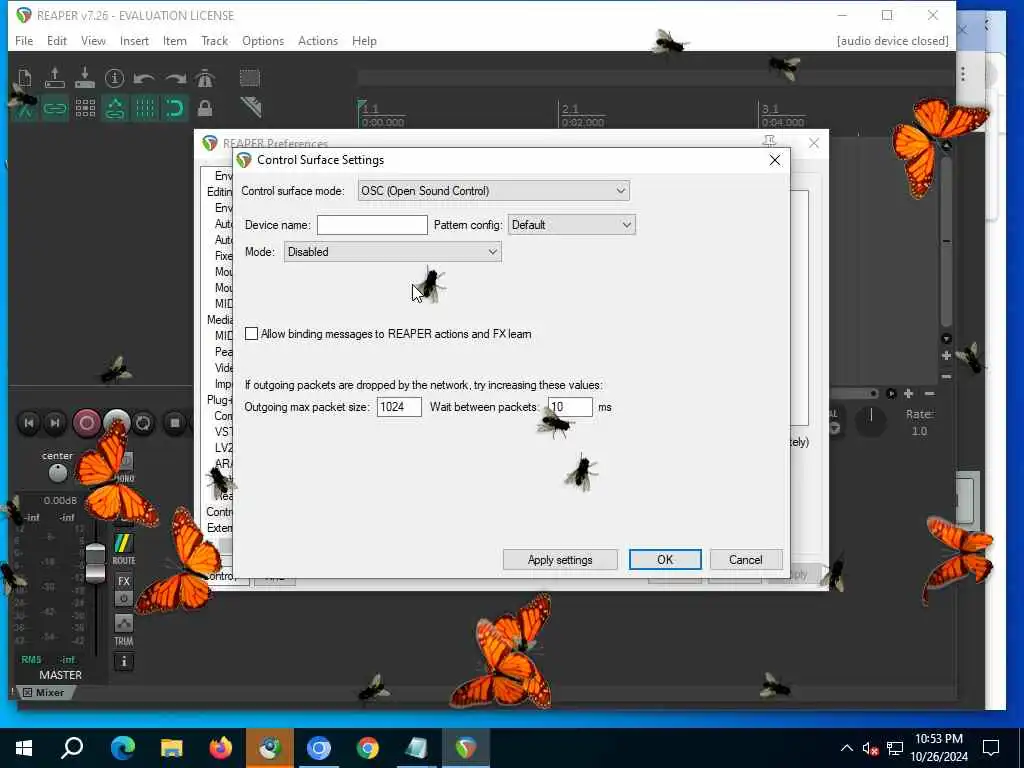This screenshot has width=1024, height=768.
Task: Open the Pattern config dropdown
Action: [571, 225]
